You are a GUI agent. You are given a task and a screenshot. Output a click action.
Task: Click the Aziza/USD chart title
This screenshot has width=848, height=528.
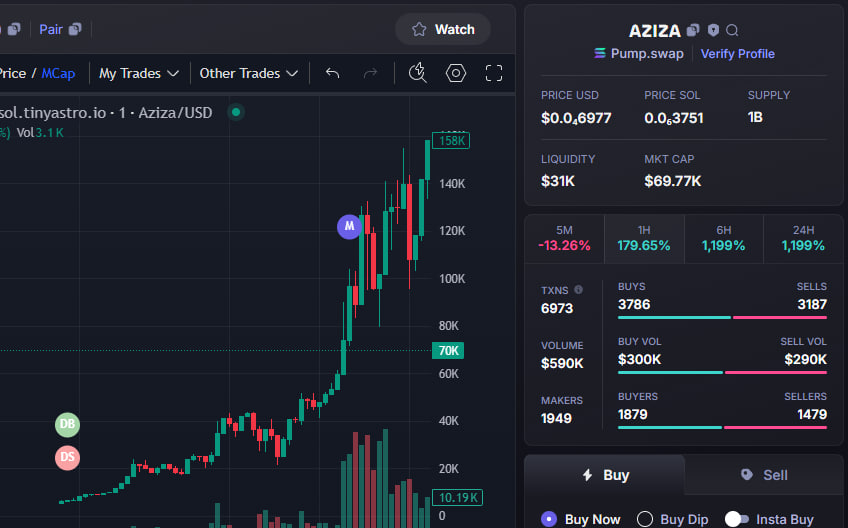[x=175, y=113]
